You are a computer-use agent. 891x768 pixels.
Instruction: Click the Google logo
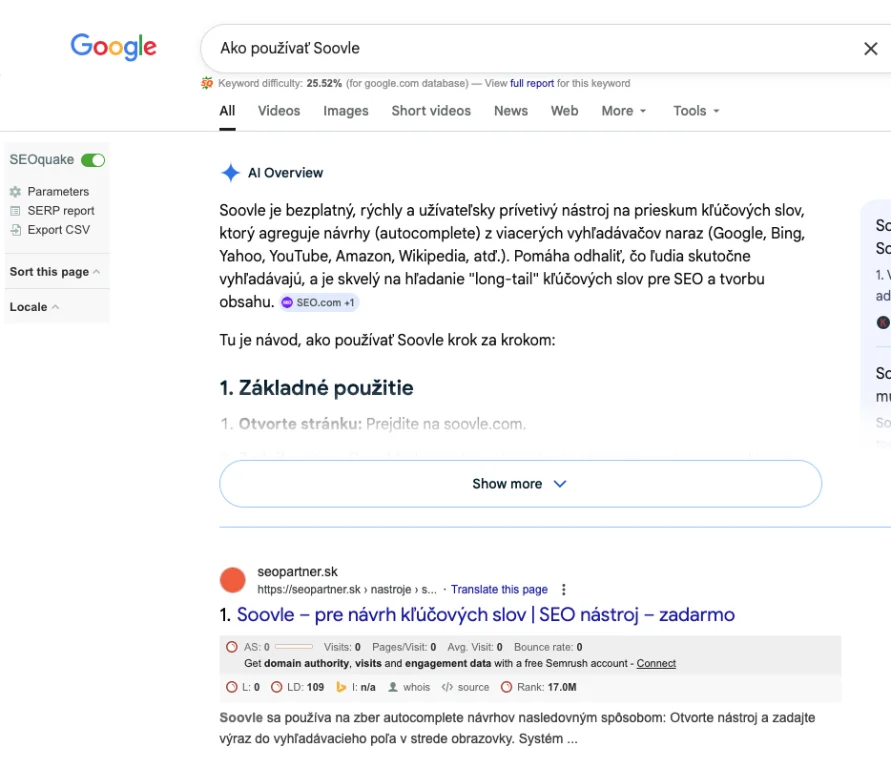pyautogui.click(x=113, y=46)
